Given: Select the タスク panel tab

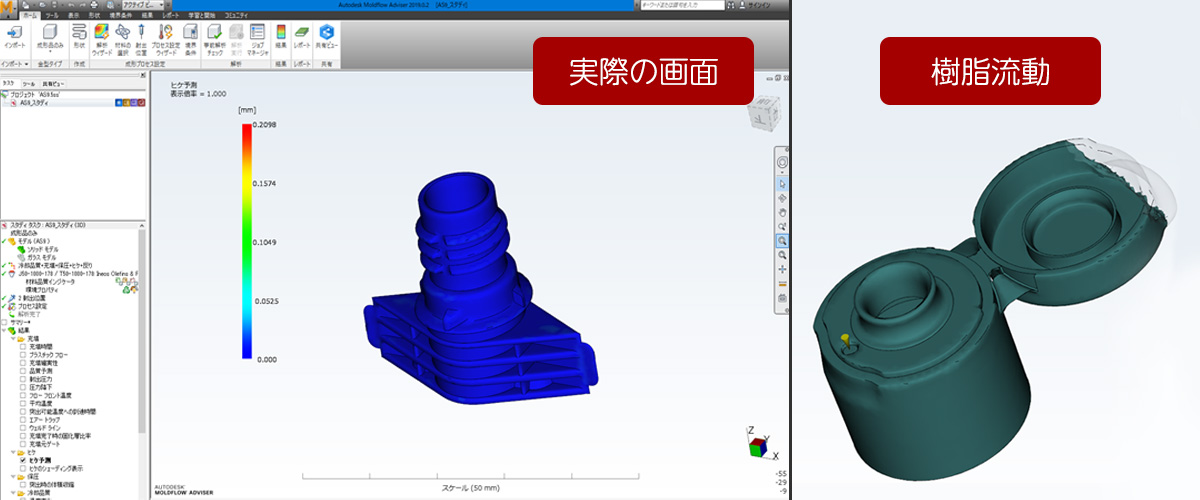Looking at the screenshot, I should tap(9, 83).
